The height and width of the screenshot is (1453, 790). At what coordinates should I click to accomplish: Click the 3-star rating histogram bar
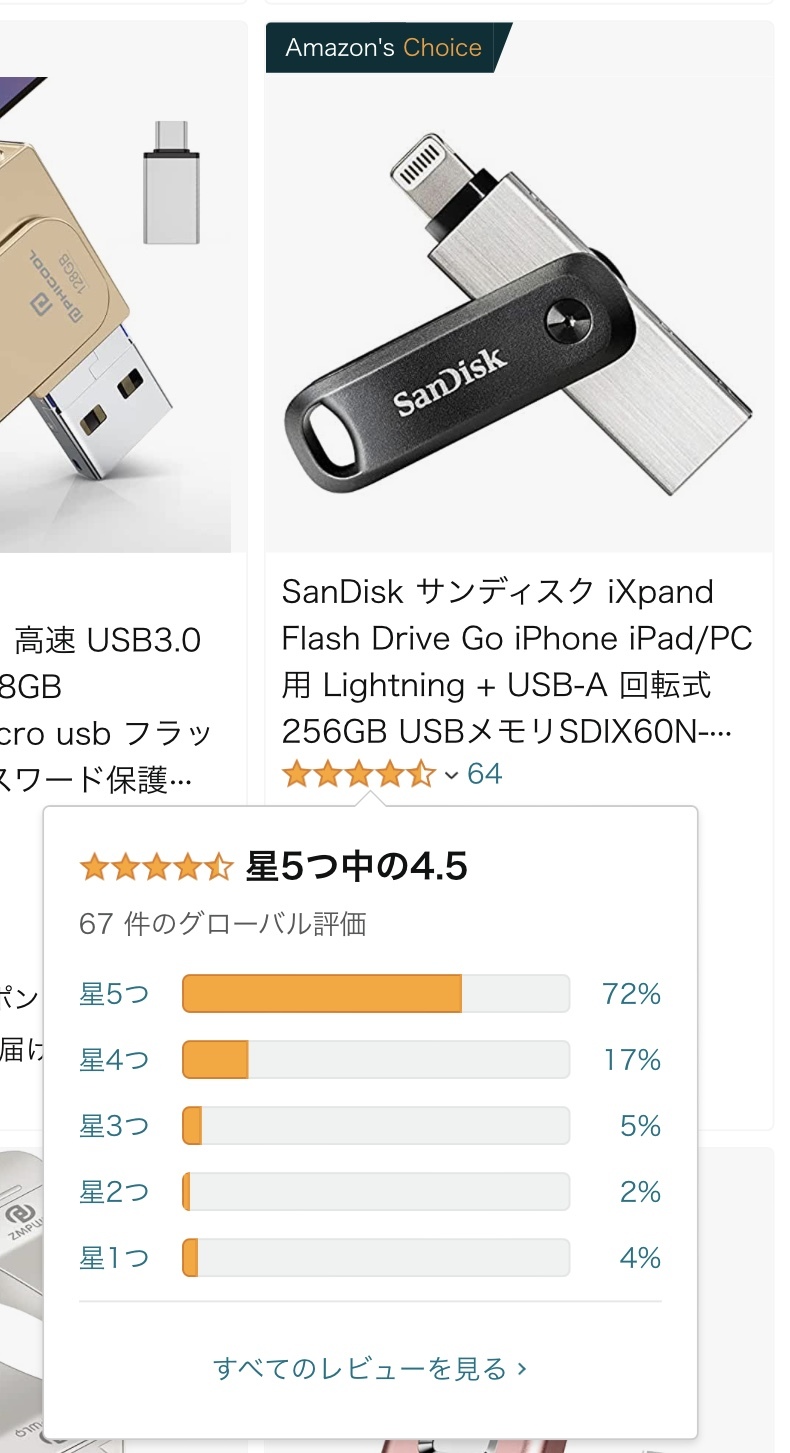375,1126
